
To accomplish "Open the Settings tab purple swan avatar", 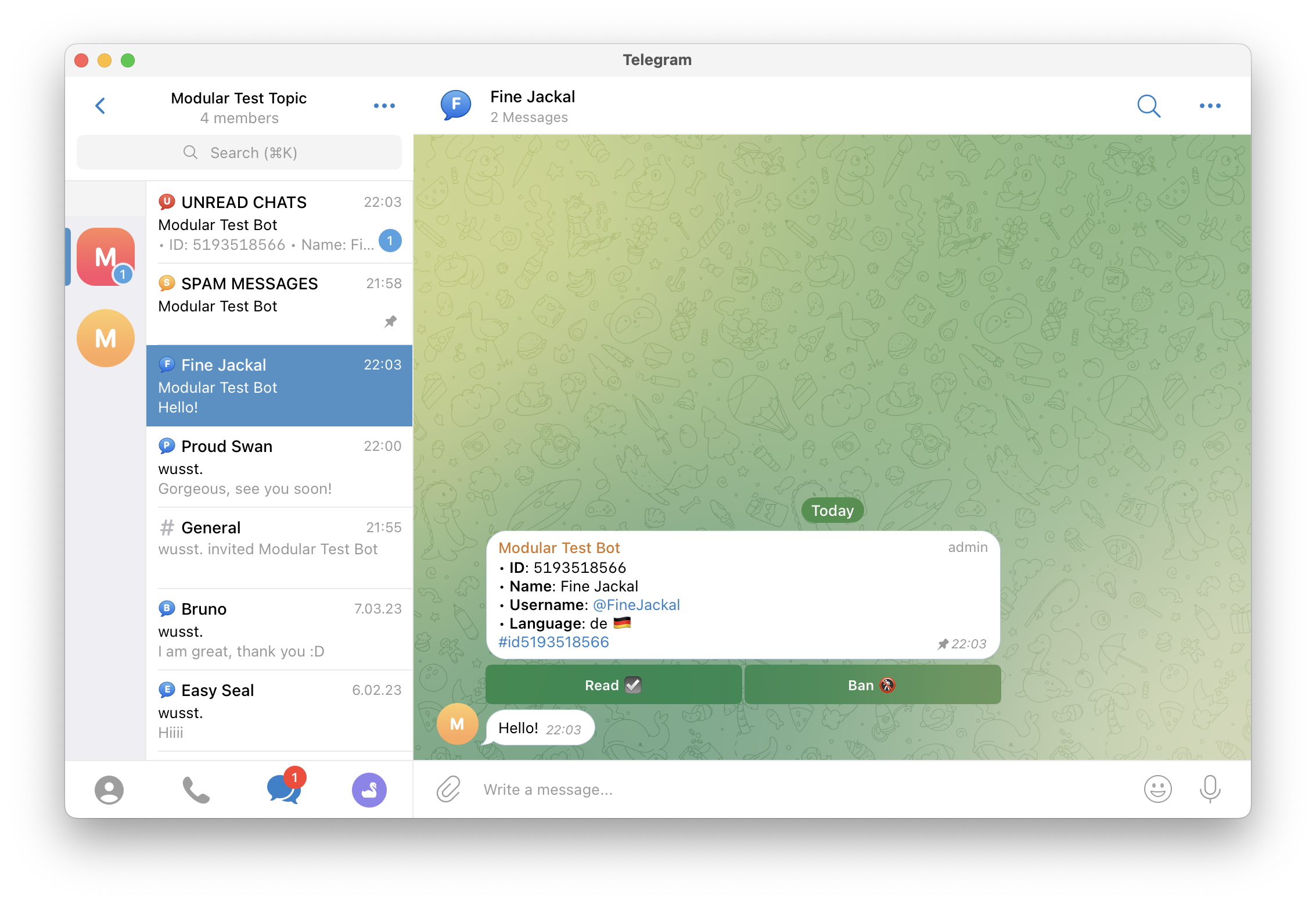I will (x=369, y=790).
